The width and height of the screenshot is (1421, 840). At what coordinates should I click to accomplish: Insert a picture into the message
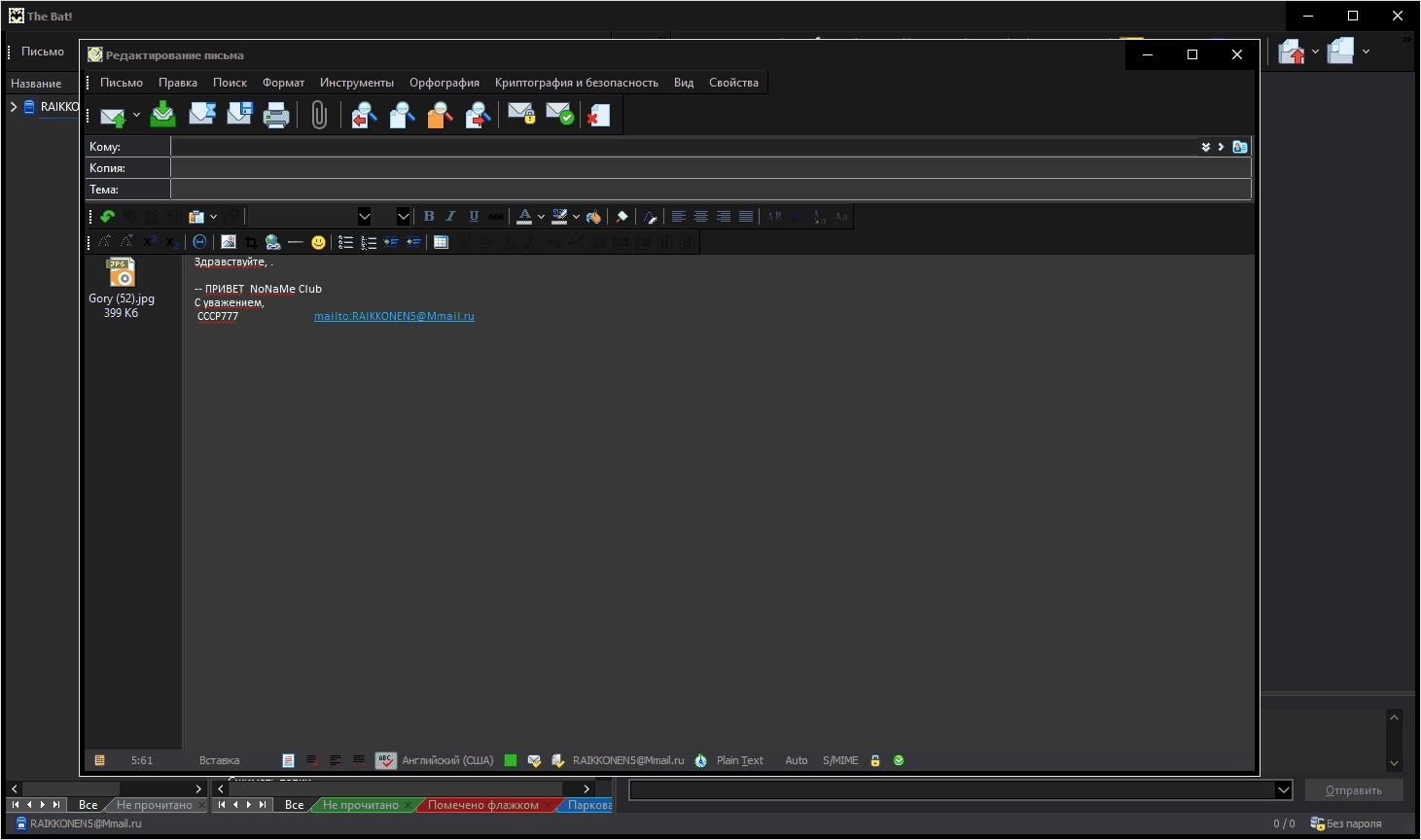pos(229,242)
